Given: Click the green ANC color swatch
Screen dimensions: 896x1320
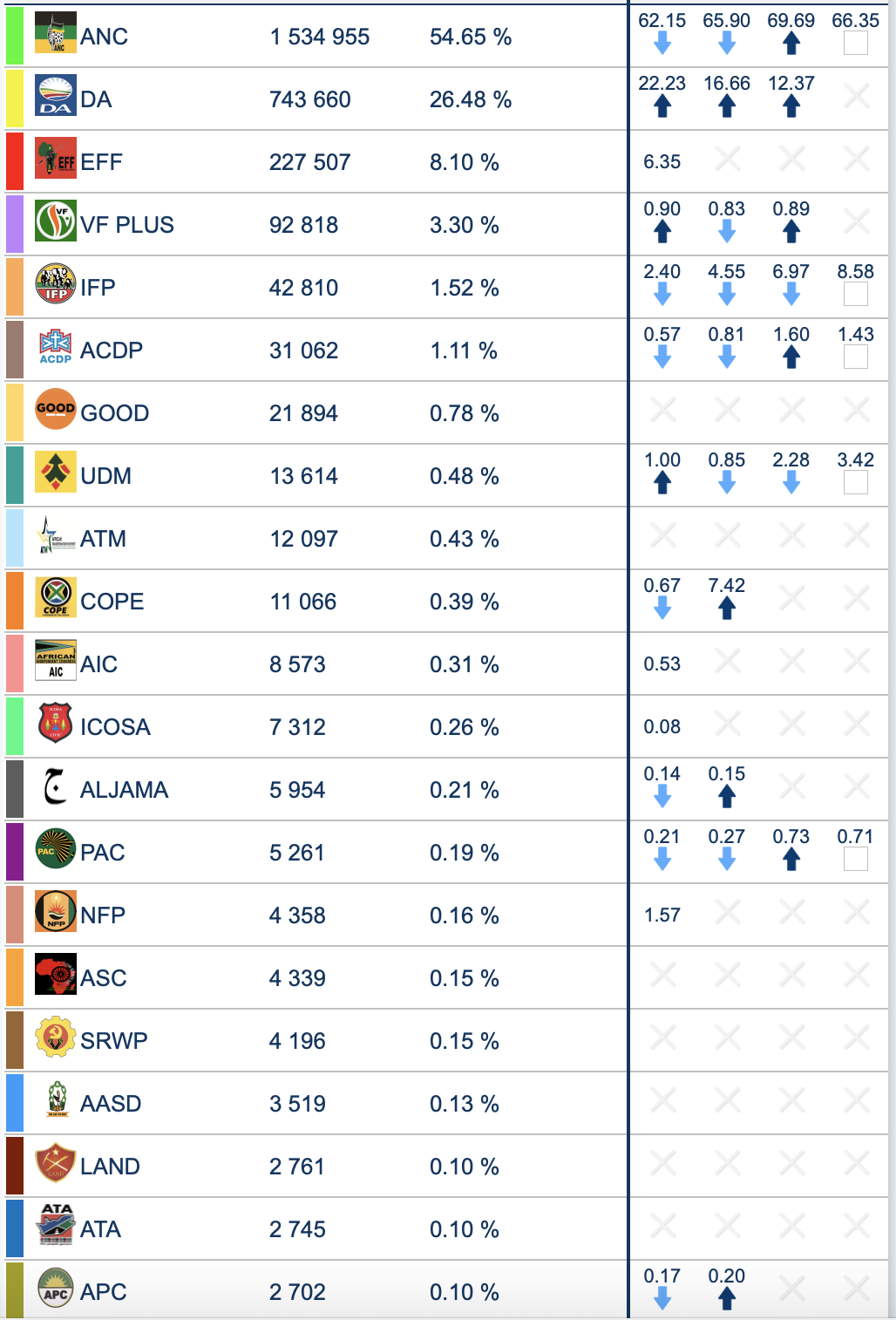Looking at the screenshot, I should pos(15,36).
